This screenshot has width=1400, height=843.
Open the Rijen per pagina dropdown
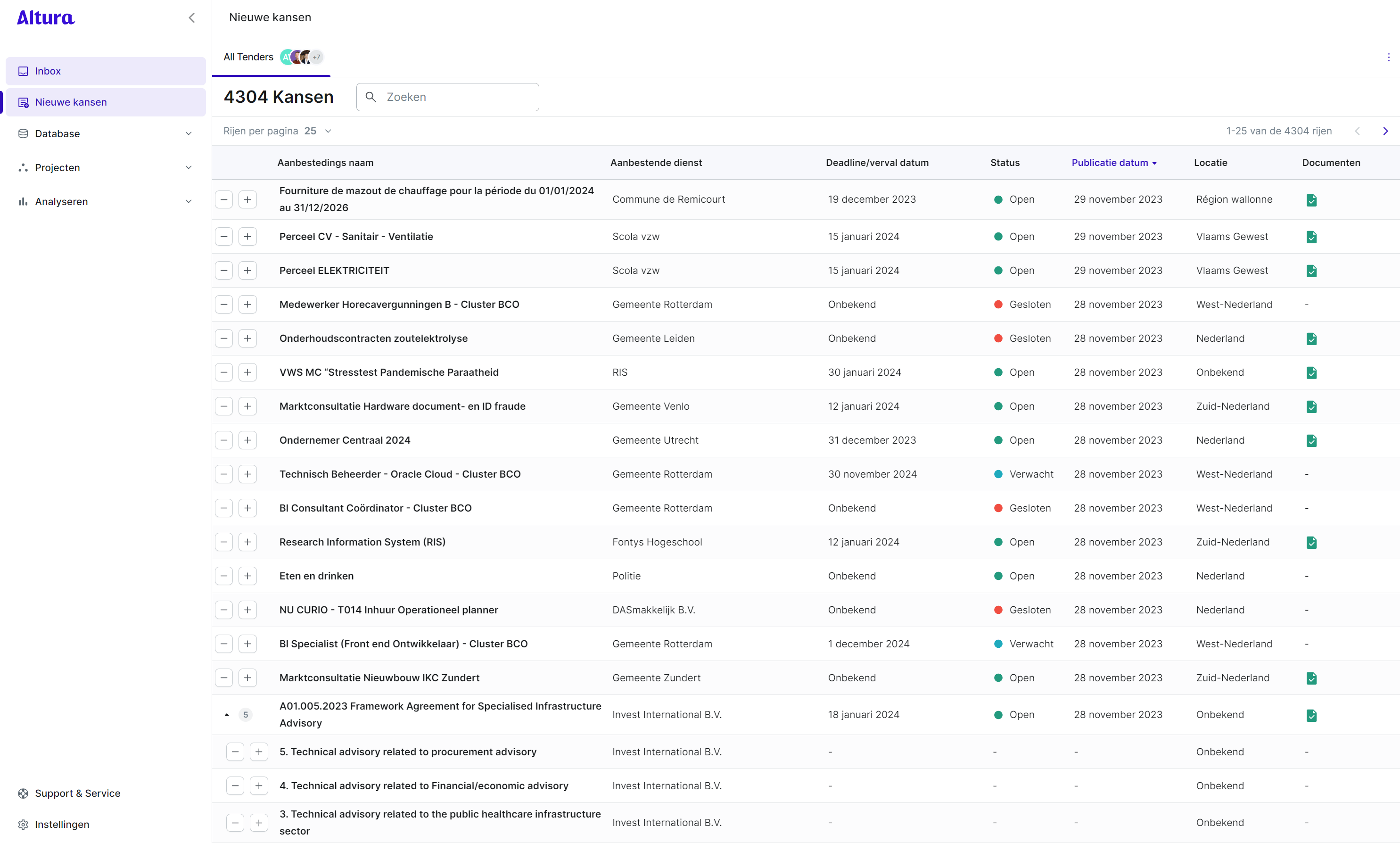pyautogui.click(x=318, y=131)
